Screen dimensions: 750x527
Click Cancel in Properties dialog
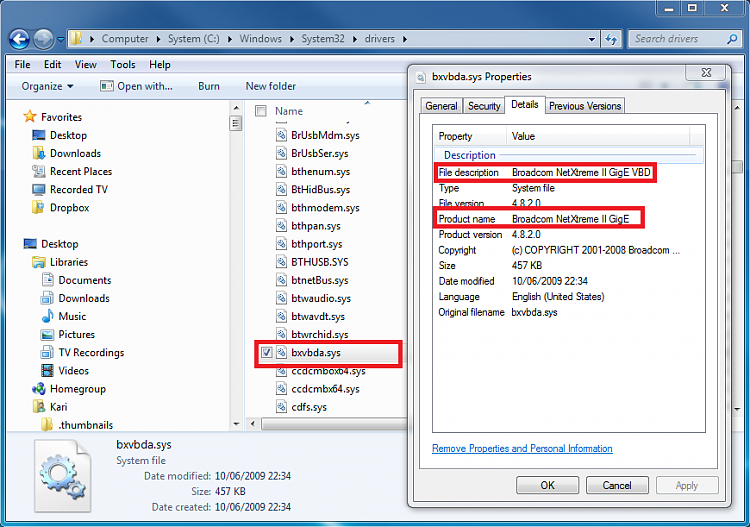pyautogui.click(x=617, y=485)
